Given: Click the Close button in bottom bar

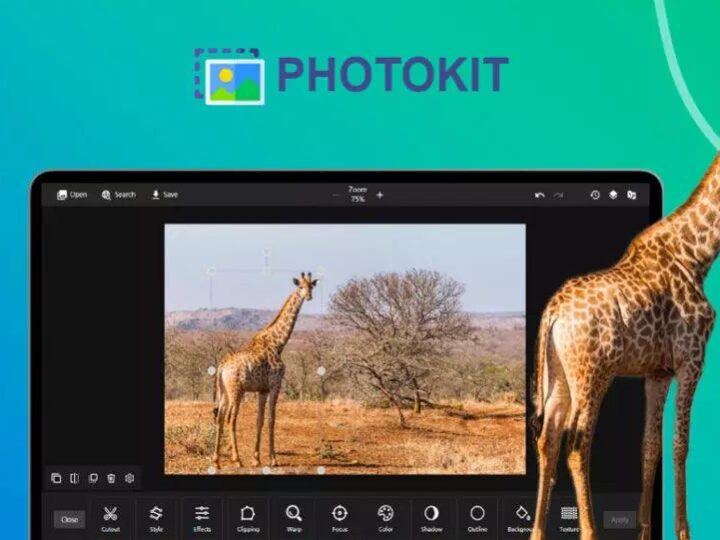Looking at the screenshot, I should click(x=69, y=519).
